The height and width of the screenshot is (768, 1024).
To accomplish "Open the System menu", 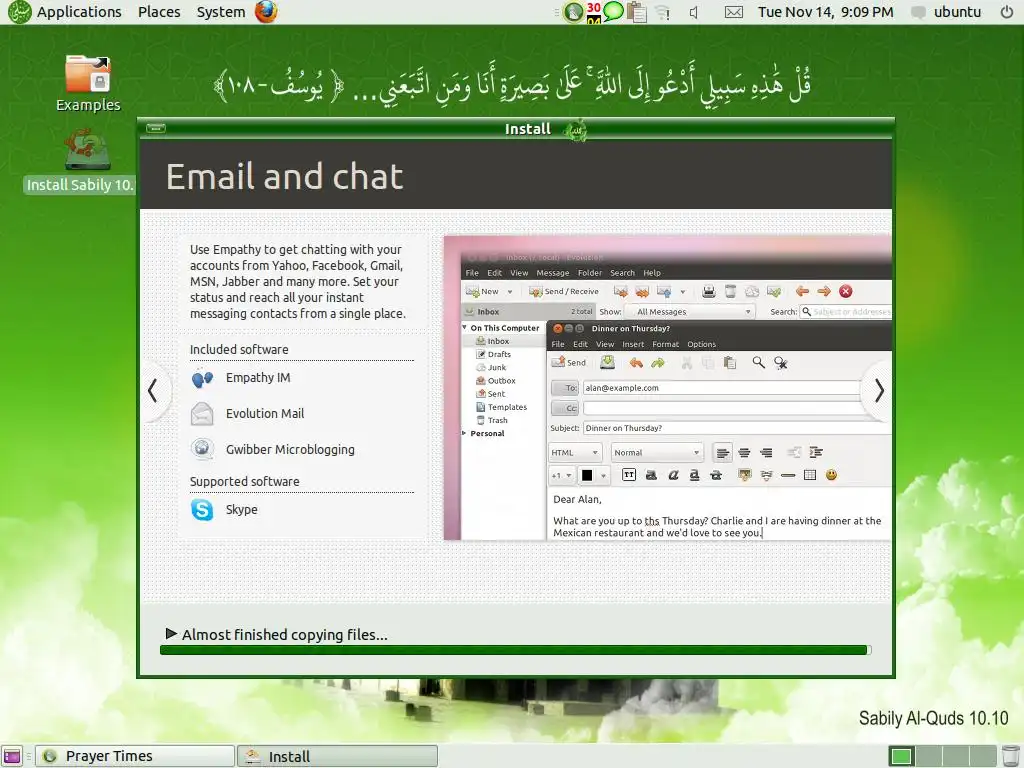I will pos(221,12).
